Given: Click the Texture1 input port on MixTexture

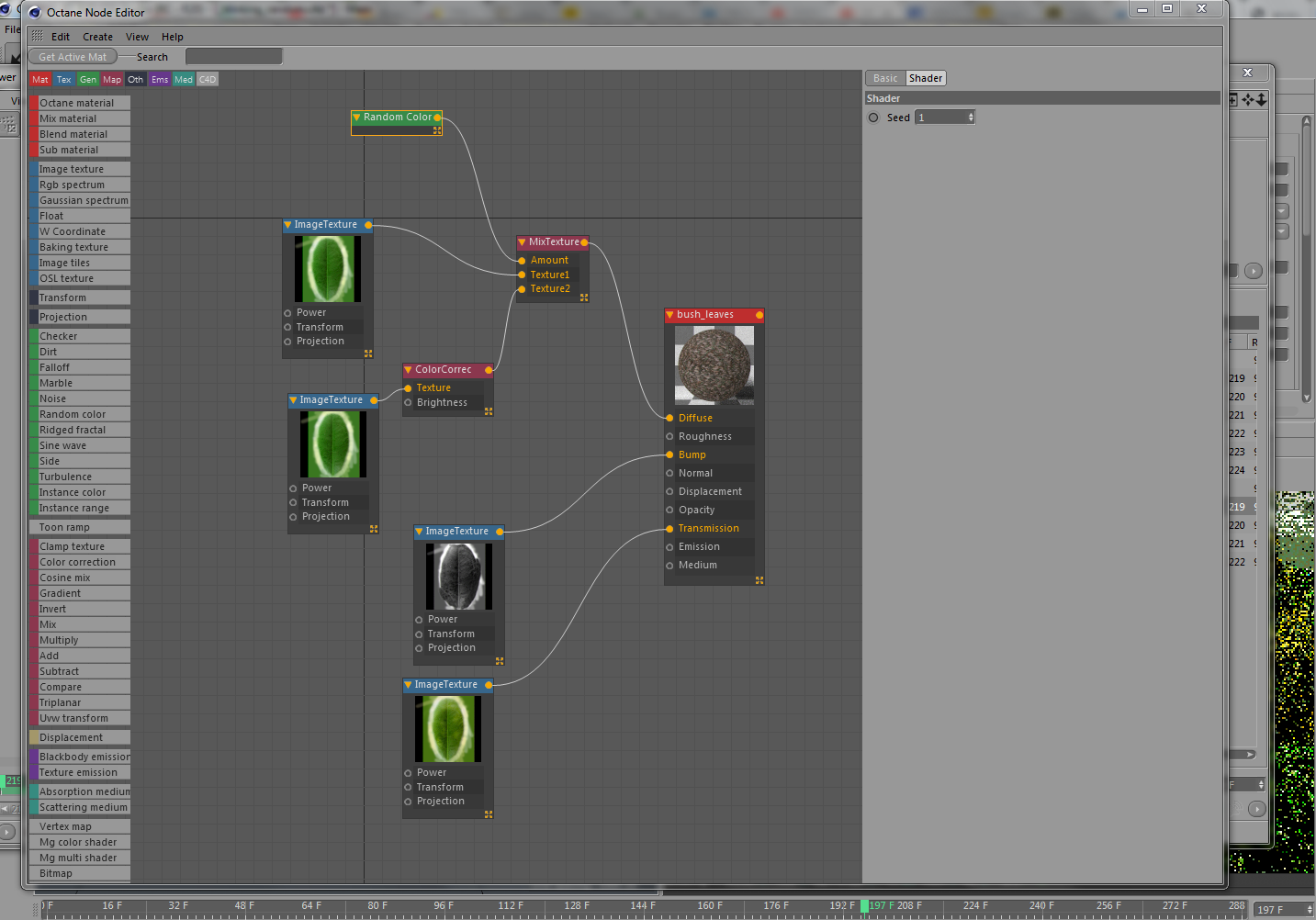Looking at the screenshot, I should [522, 275].
